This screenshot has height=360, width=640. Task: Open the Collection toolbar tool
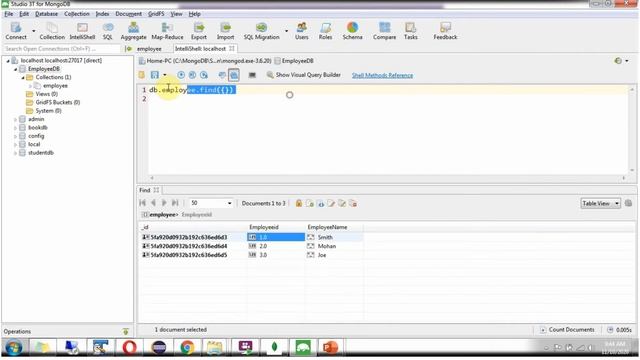[x=52, y=31]
